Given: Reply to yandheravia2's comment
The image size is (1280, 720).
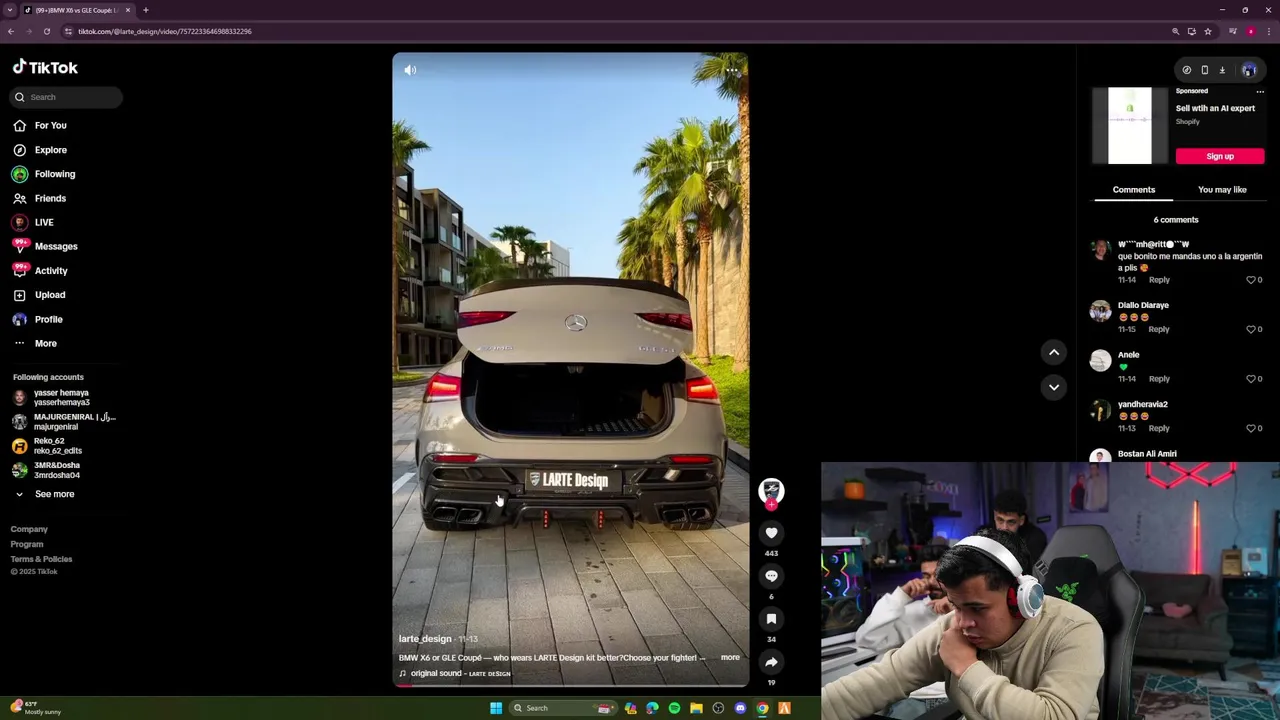Looking at the screenshot, I should pyautogui.click(x=1159, y=428).
